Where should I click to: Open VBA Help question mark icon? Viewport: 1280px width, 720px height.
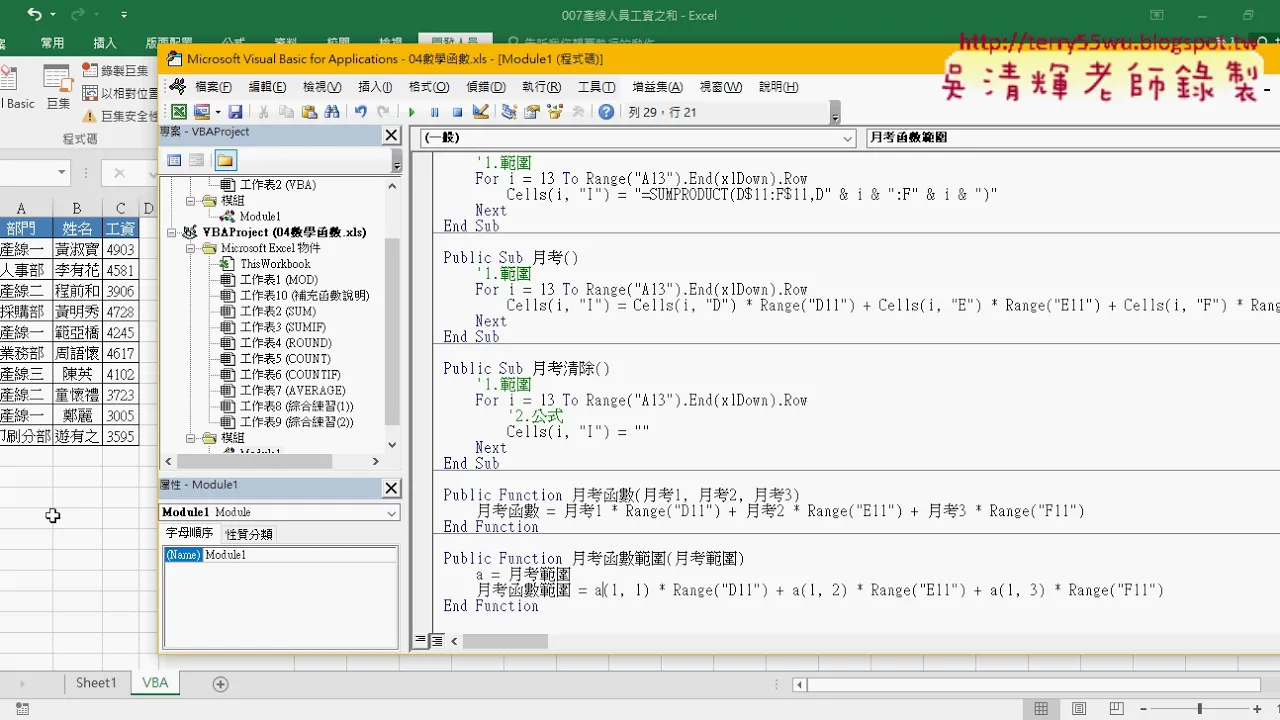606,112
